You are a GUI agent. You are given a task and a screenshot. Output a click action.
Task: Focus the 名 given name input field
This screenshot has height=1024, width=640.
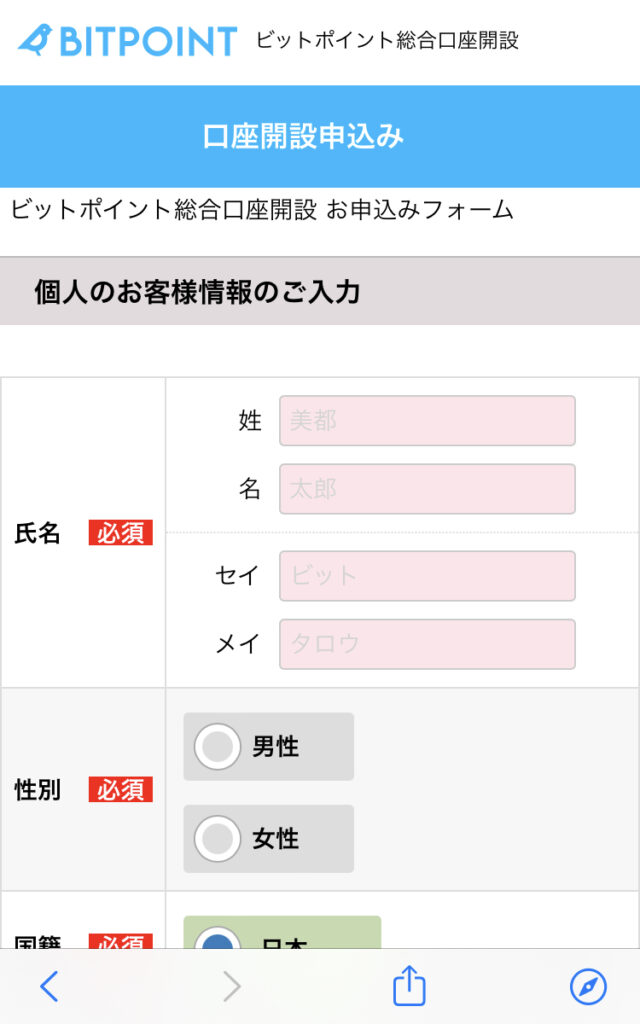click(x=427, y=489)
